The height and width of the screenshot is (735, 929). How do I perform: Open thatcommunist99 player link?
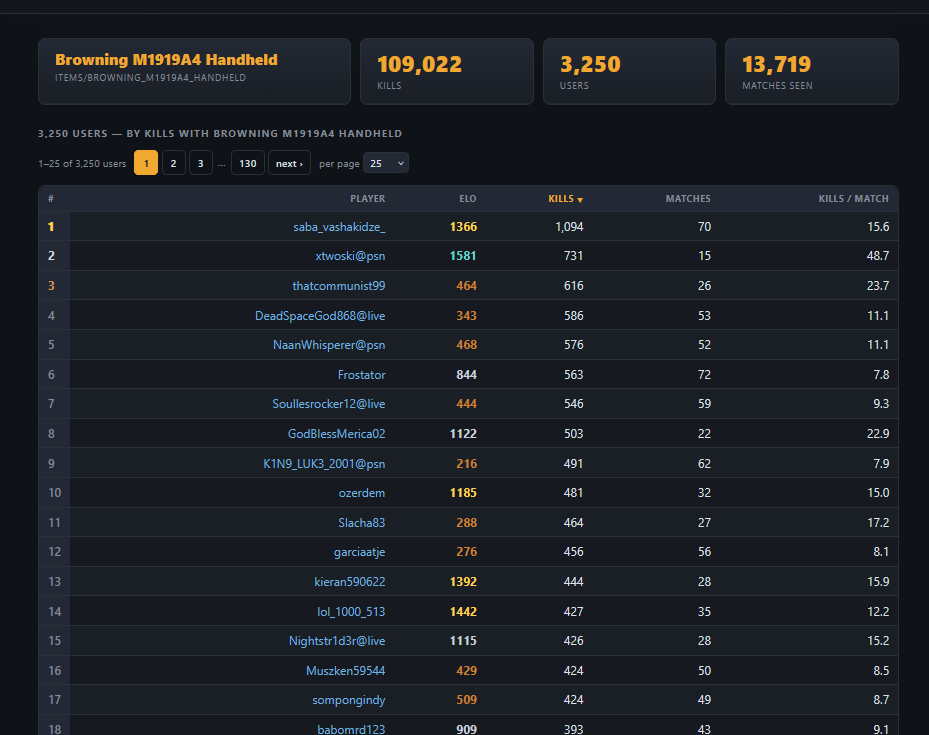[x=339, y=286]
